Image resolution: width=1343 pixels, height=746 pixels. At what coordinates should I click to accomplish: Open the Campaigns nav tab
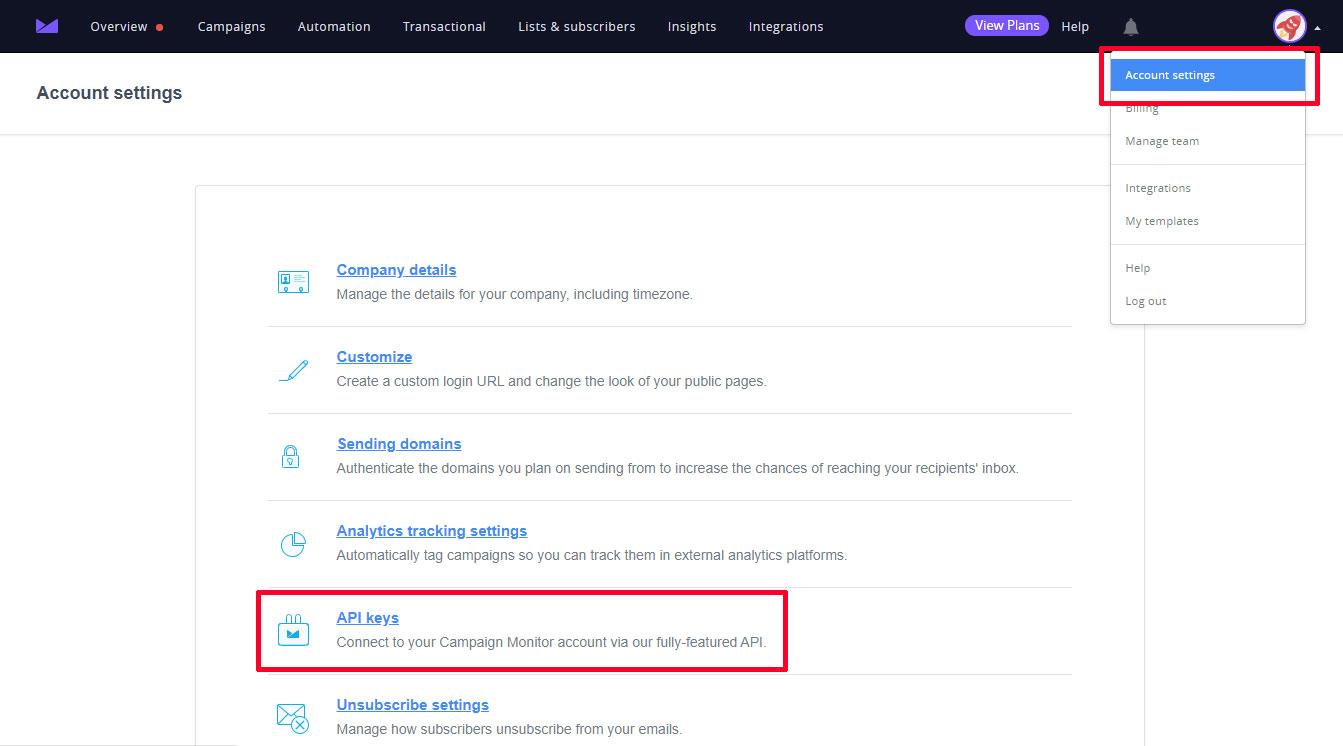(x=231, y=27)
